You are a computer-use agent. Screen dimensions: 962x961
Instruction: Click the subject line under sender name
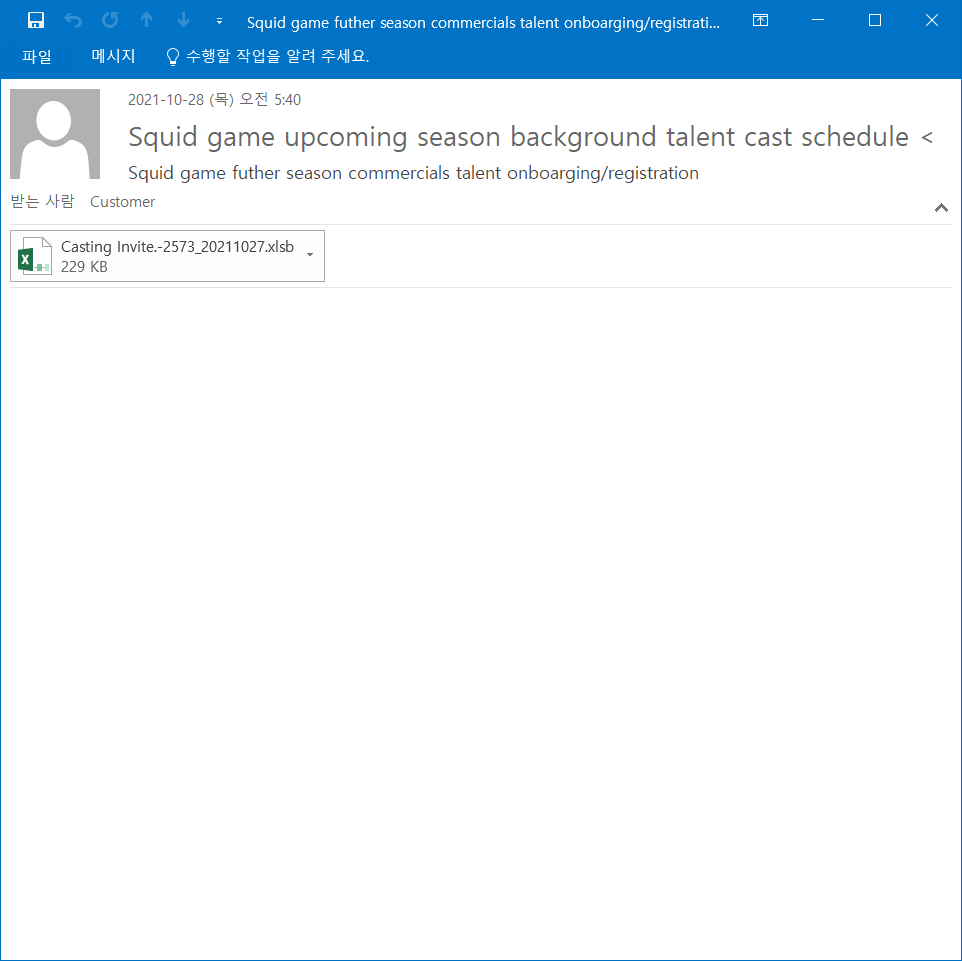(x=413, y=173)
